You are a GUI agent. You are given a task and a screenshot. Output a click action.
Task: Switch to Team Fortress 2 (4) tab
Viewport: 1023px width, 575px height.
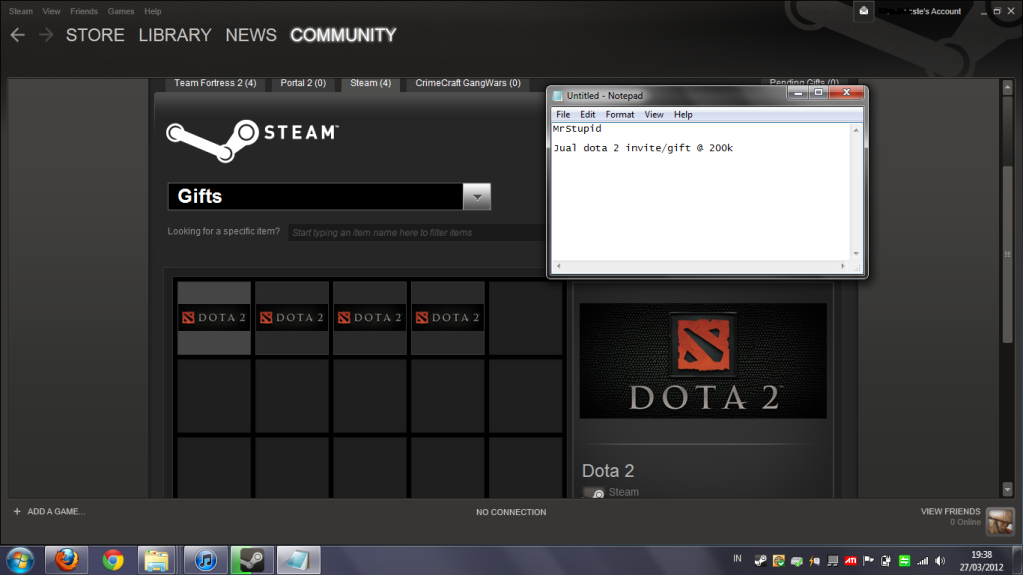(215, 83)
